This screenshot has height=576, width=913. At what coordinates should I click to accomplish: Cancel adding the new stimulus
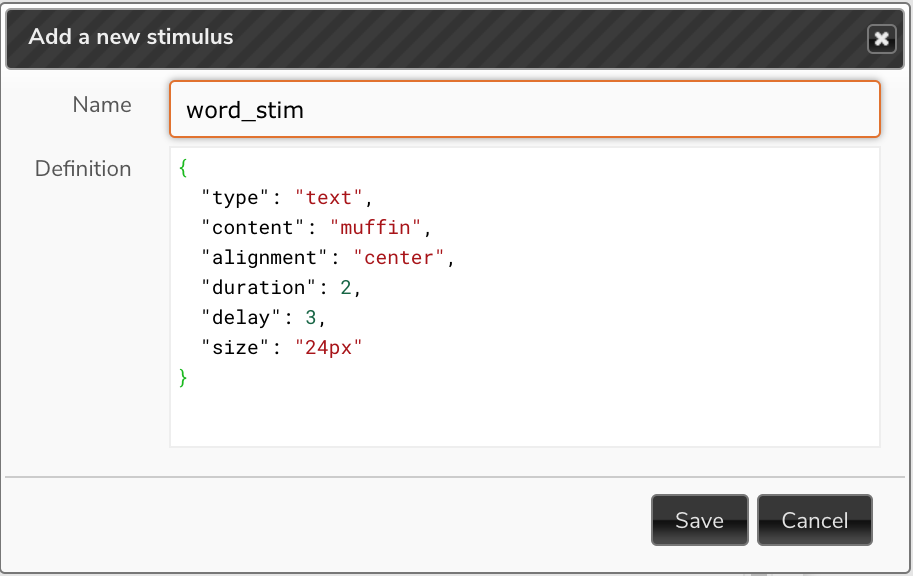tap(815, 520)
